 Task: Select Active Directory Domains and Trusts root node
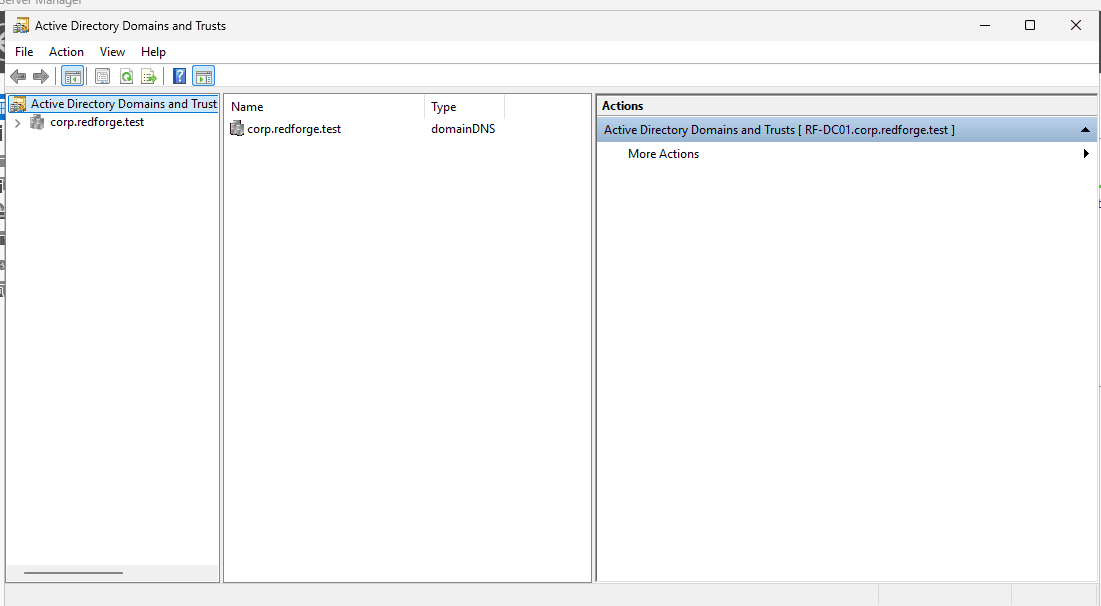point(124,104)
